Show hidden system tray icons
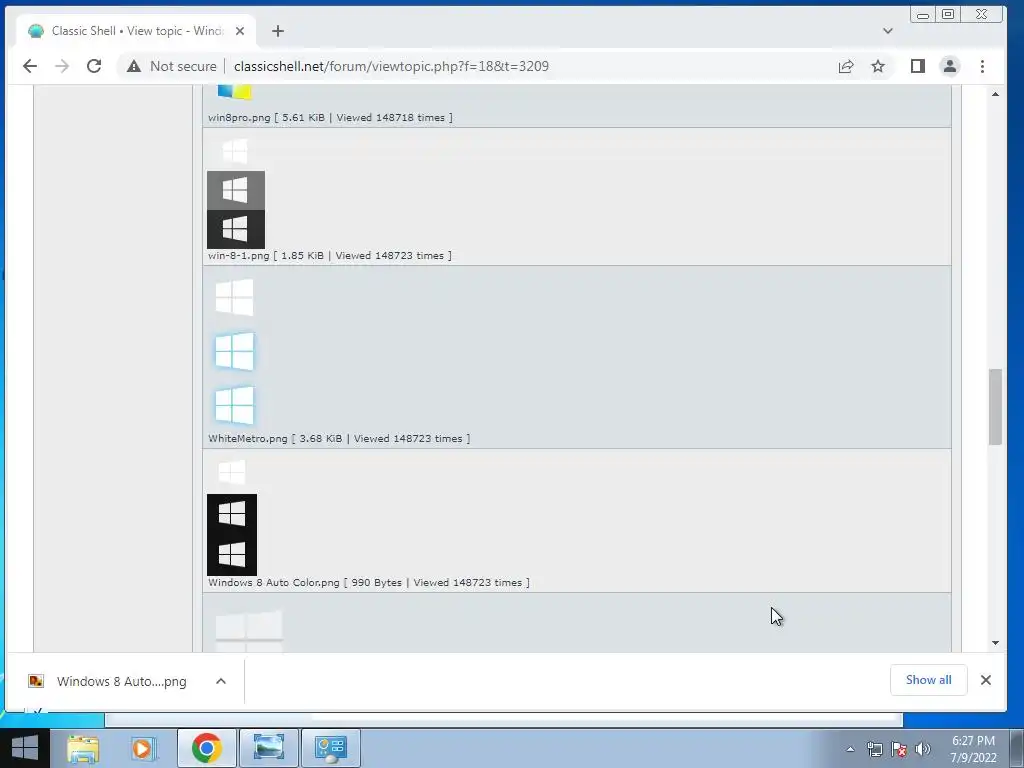 (x=850, y=749)
